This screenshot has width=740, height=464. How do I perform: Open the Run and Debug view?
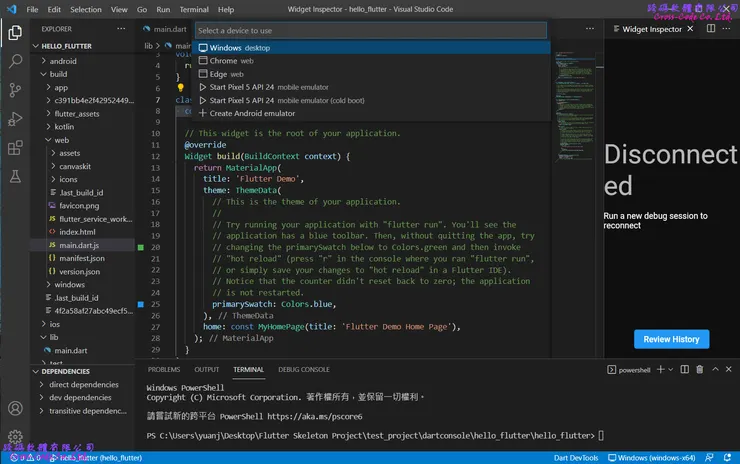pos(15,119)
